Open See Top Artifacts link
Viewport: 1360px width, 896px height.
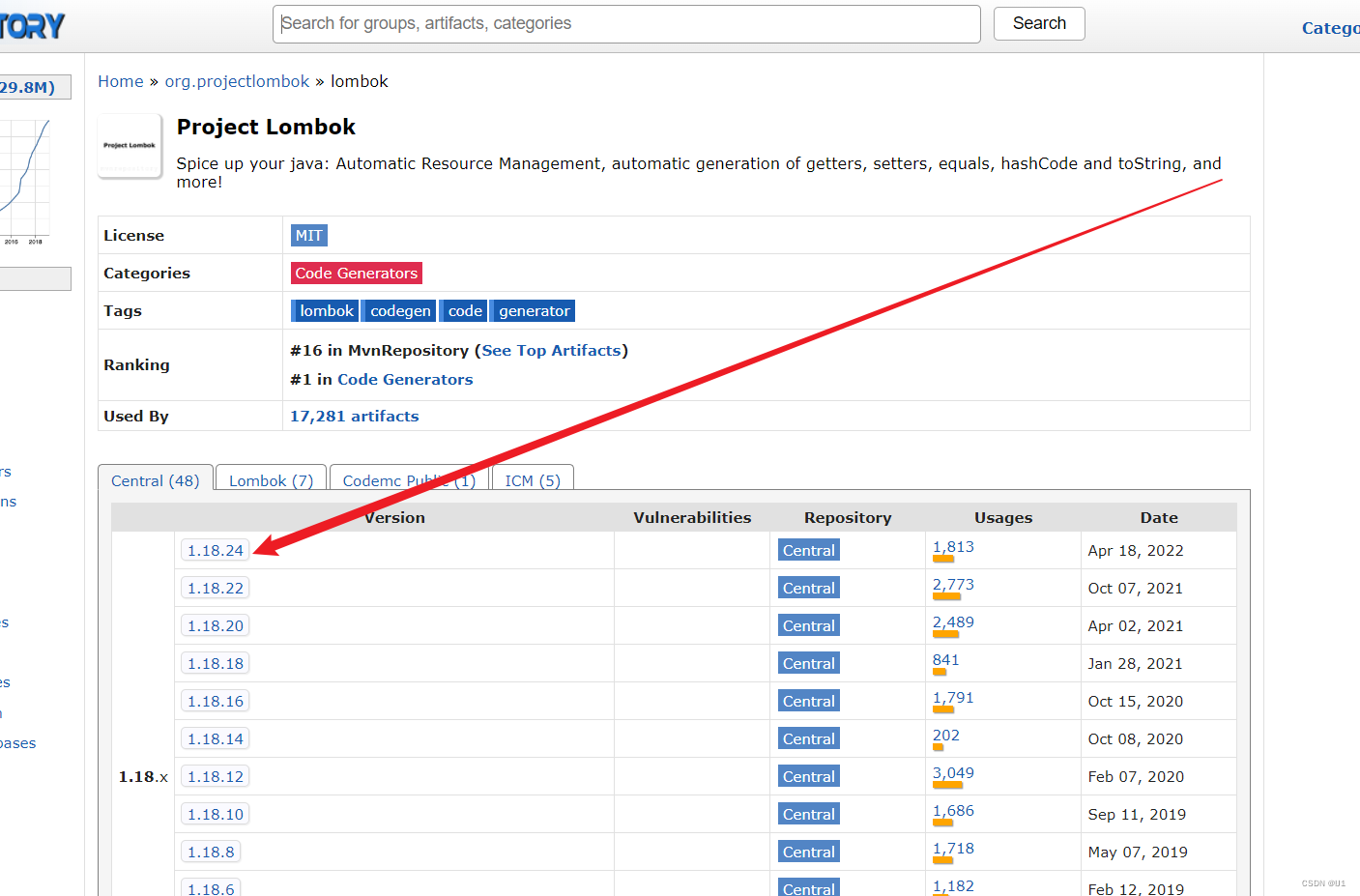[x=551, y=350]
